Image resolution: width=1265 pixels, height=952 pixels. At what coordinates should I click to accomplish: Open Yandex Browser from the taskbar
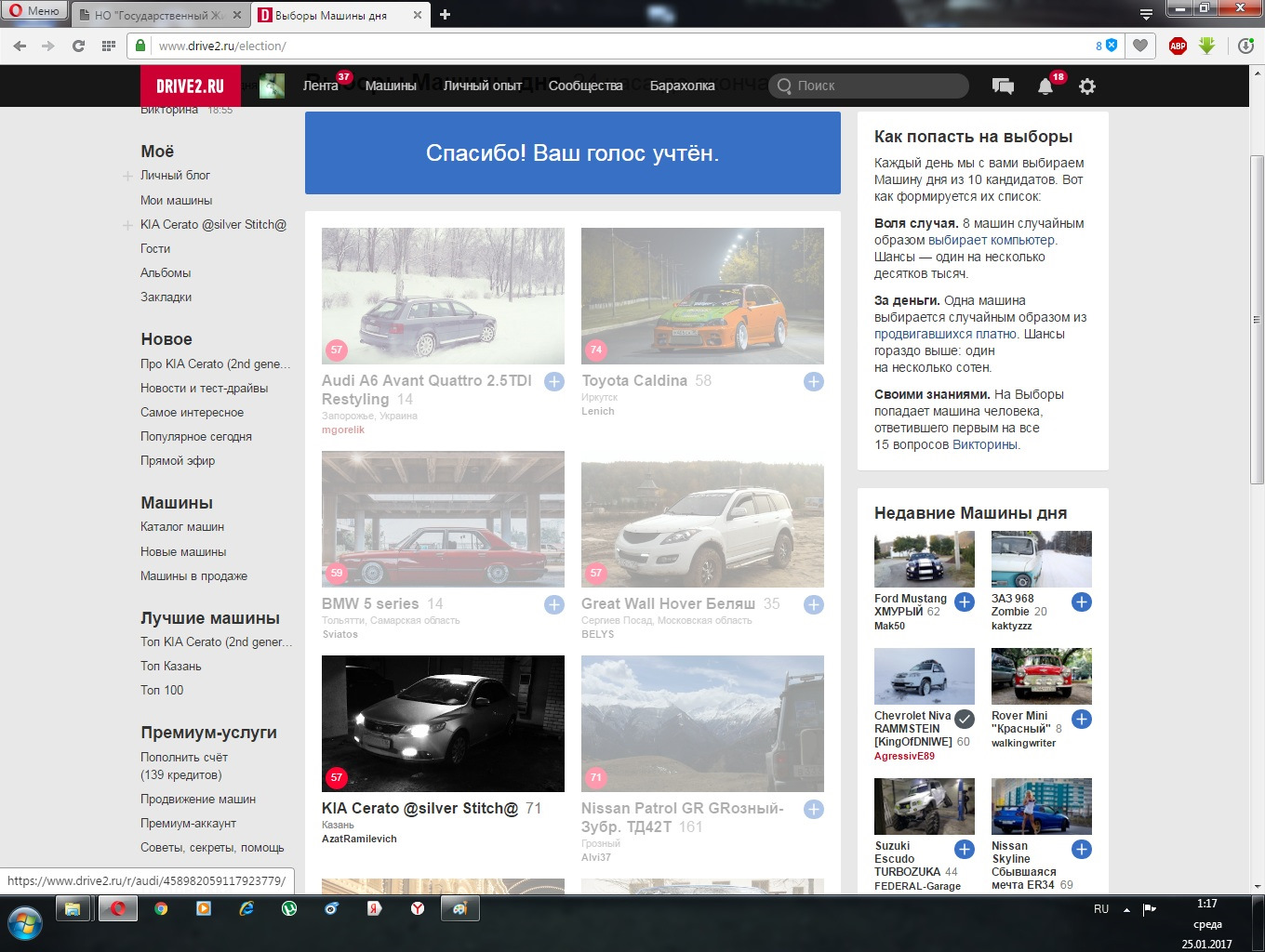coord(418,908)
